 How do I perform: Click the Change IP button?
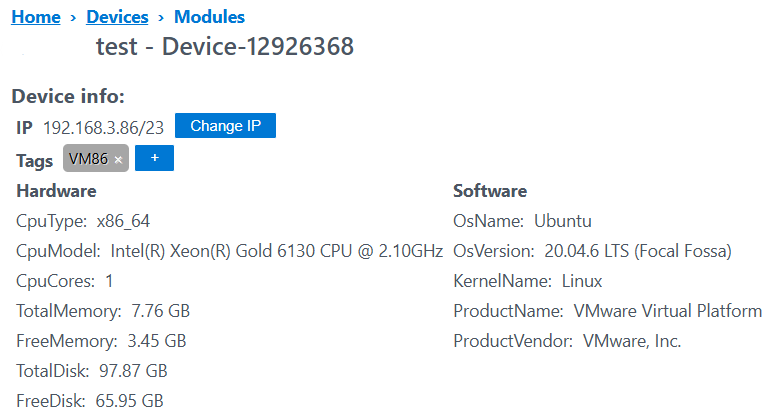tap(225, 125)
